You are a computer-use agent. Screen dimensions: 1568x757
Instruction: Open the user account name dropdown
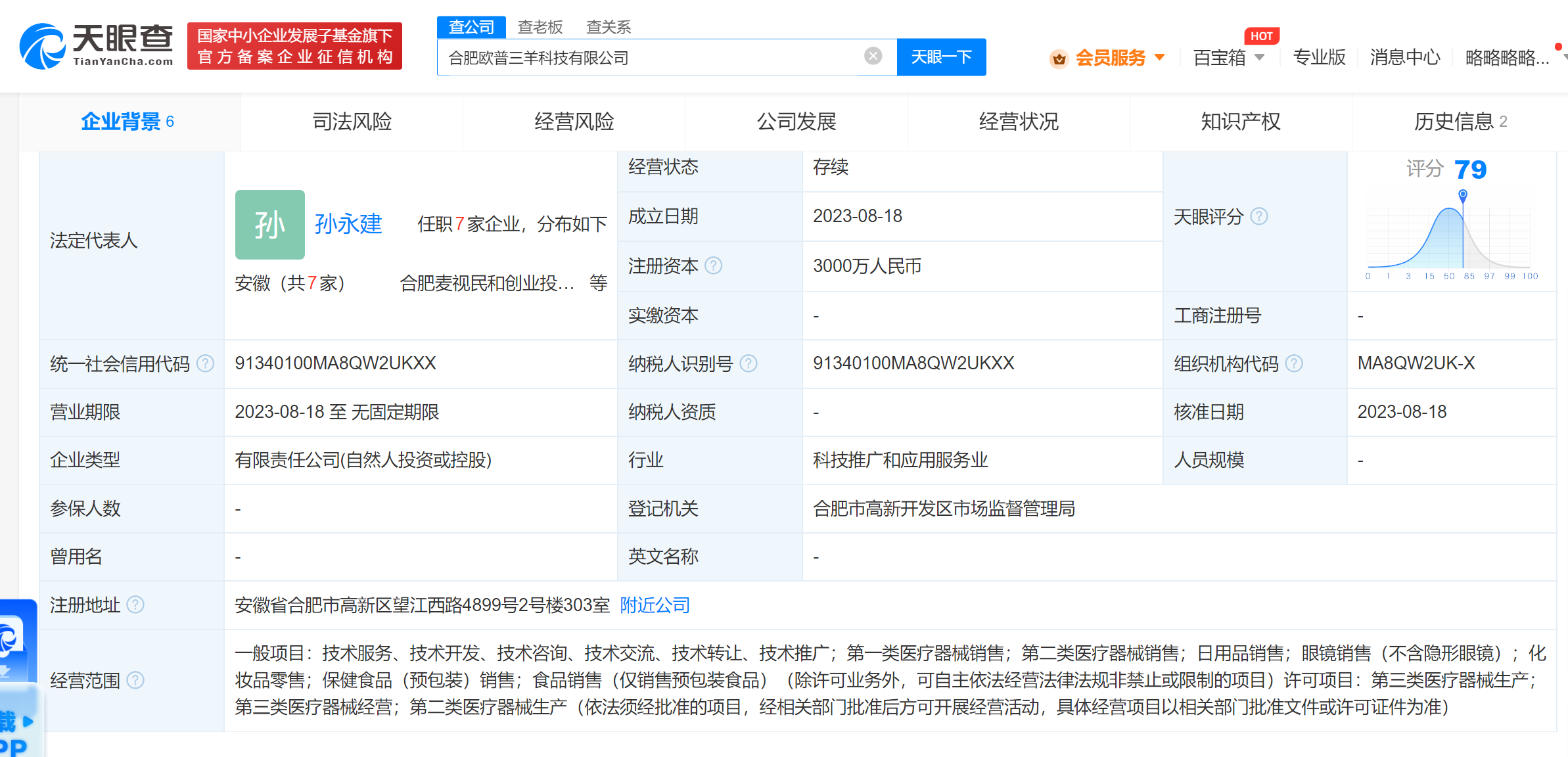point(1508,58)
